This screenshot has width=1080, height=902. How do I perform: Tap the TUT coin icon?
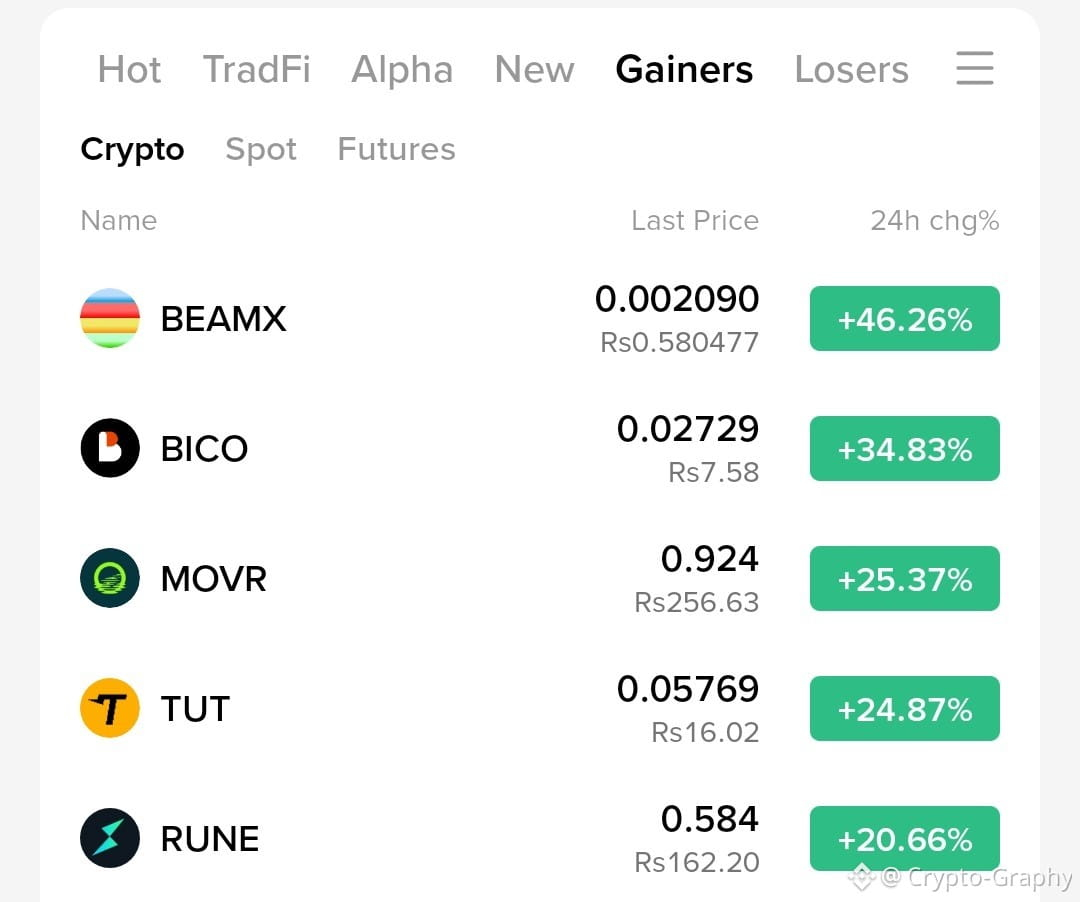pyautogui.click(x=110, y=708)
